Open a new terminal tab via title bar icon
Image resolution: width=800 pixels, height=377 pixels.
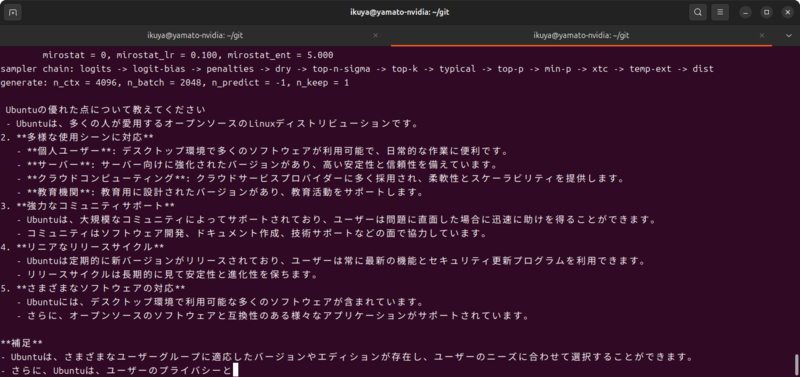(x=12, y=12)
